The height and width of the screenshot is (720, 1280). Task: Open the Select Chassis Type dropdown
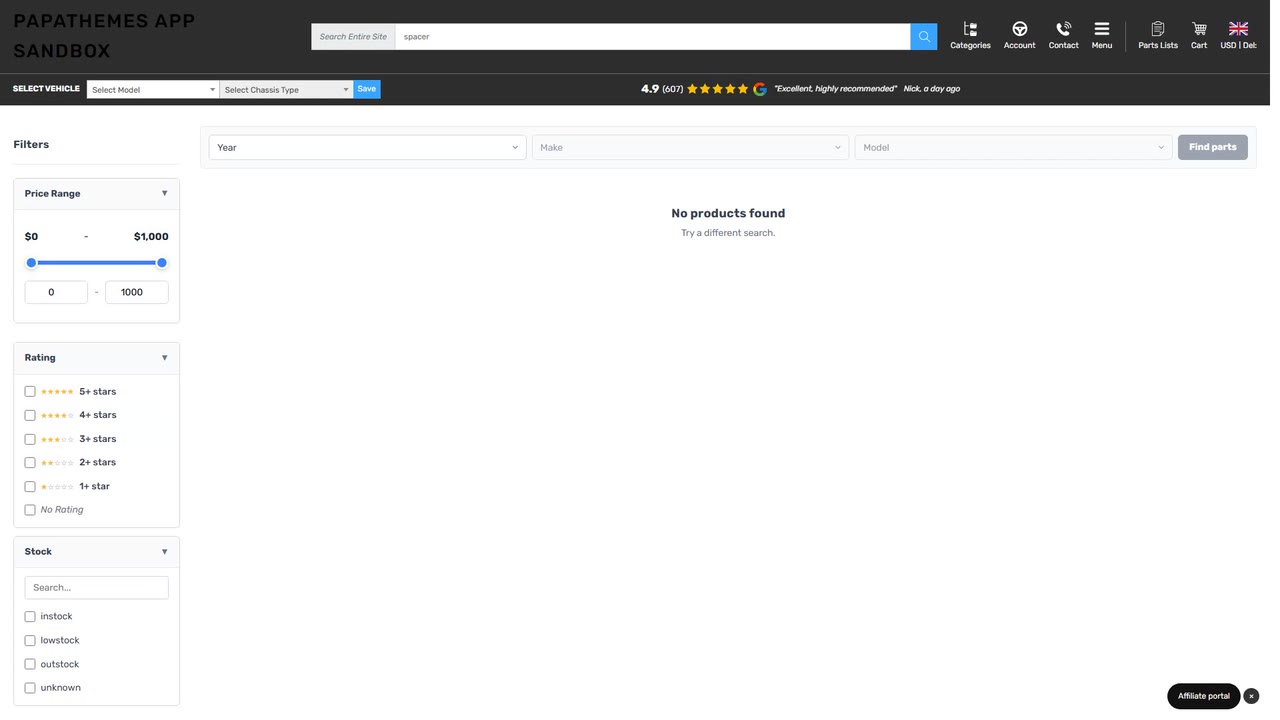point(286,90)
